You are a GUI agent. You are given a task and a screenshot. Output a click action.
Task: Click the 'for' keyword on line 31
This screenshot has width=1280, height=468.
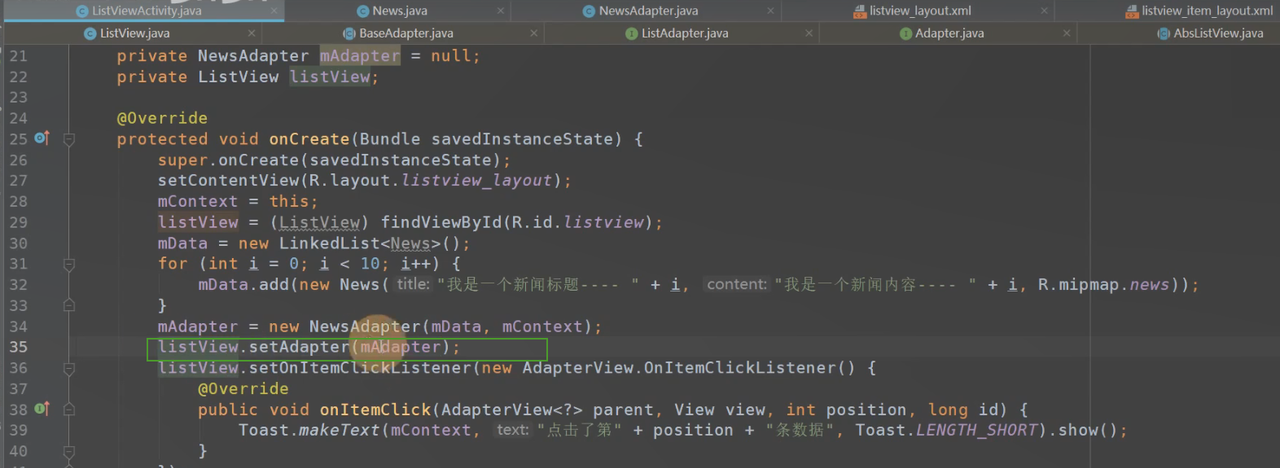pos(173,263)
